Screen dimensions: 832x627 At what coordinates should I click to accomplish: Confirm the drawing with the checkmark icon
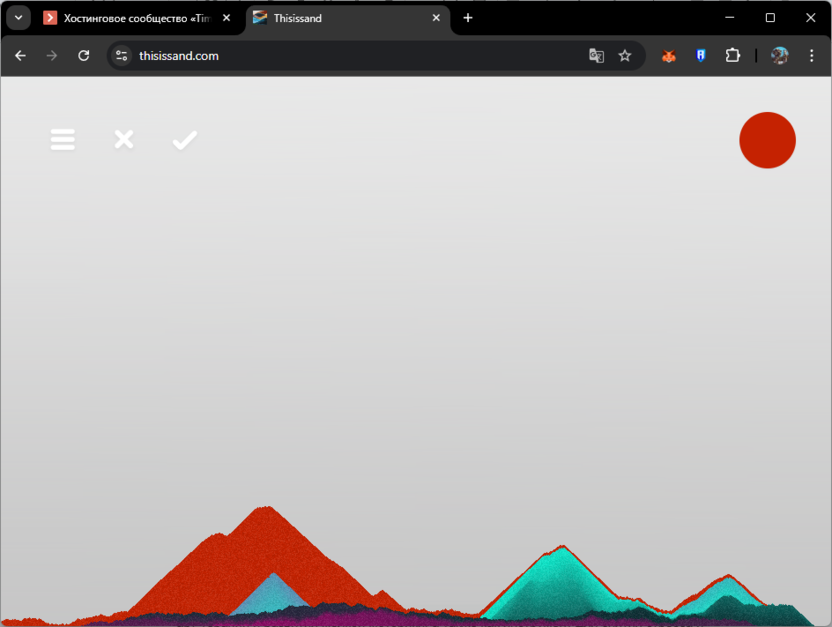[x=185, y=140]
